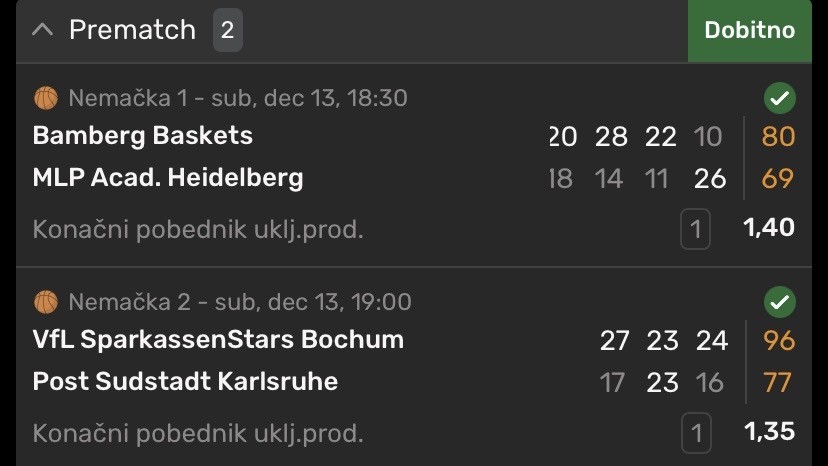Collapse the Prematch section chevron
This screenshot has height=466, width=828.
coord(42,30)
